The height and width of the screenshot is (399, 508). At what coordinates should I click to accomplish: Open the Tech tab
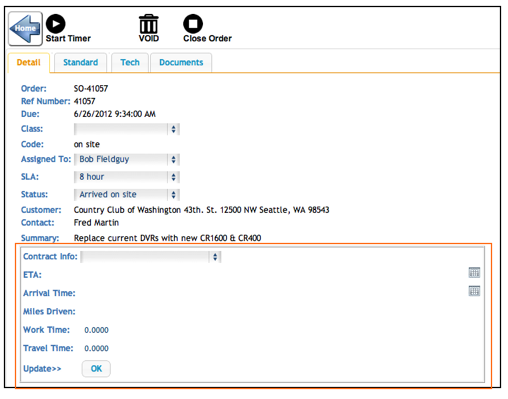(130, 63)
